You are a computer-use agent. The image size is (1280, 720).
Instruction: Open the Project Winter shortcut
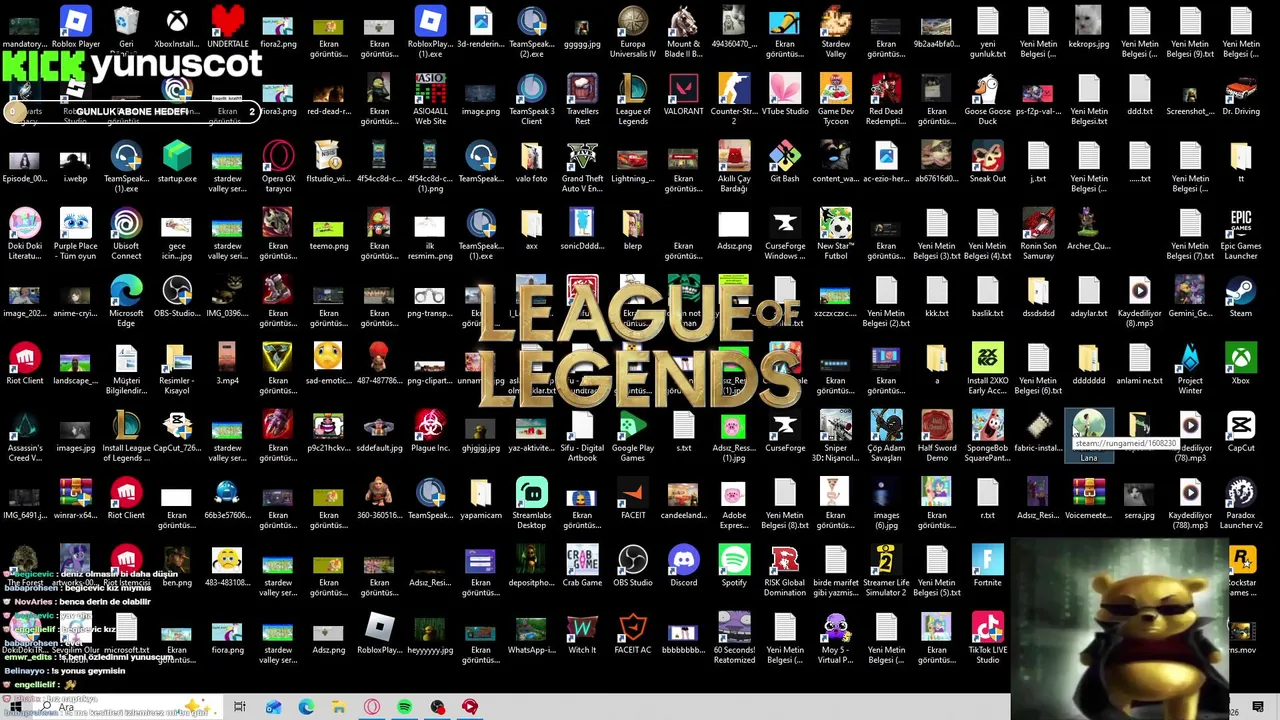(1190, 368)
